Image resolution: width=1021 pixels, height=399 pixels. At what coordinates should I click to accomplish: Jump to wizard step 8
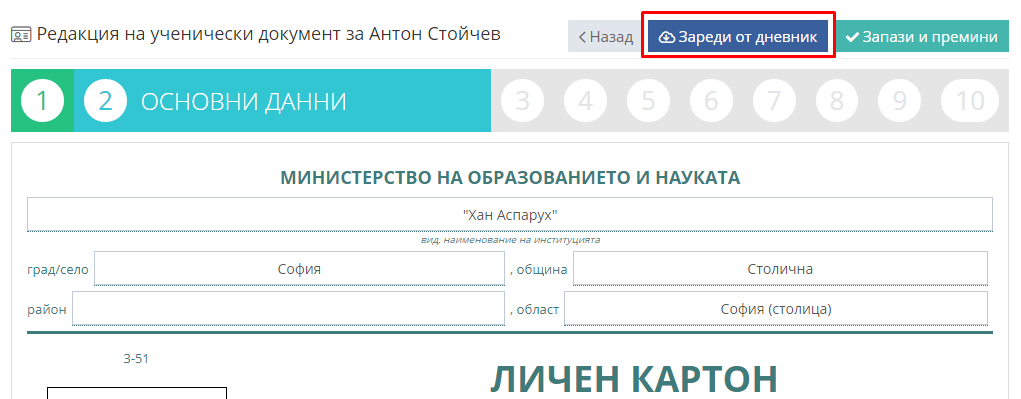(837, 101)
